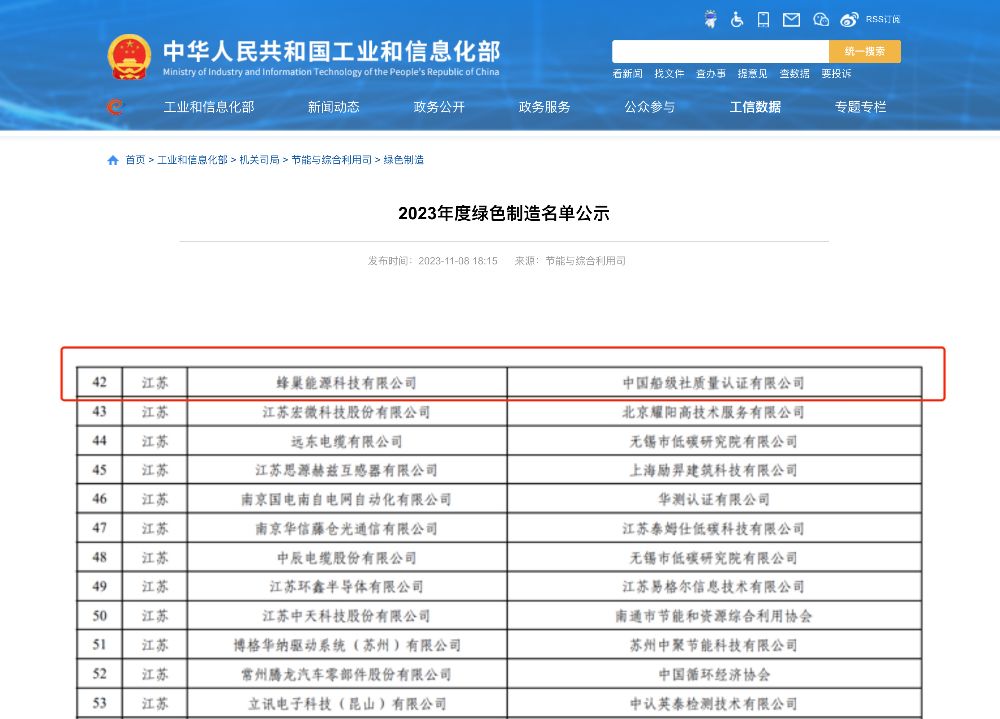
Task: Open the 工信数据 navigation menu
Action: pyautogui.click(x=755, y=107)
